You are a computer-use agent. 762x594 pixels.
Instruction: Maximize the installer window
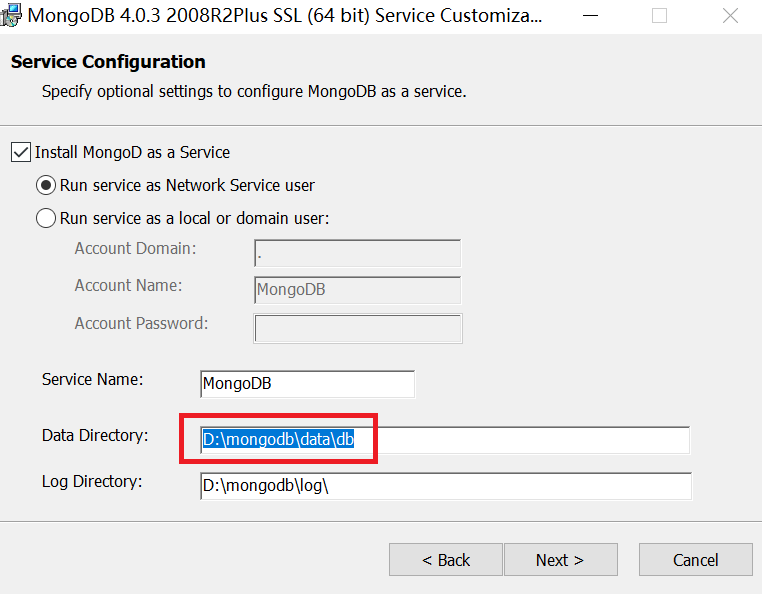click(659, 16)
